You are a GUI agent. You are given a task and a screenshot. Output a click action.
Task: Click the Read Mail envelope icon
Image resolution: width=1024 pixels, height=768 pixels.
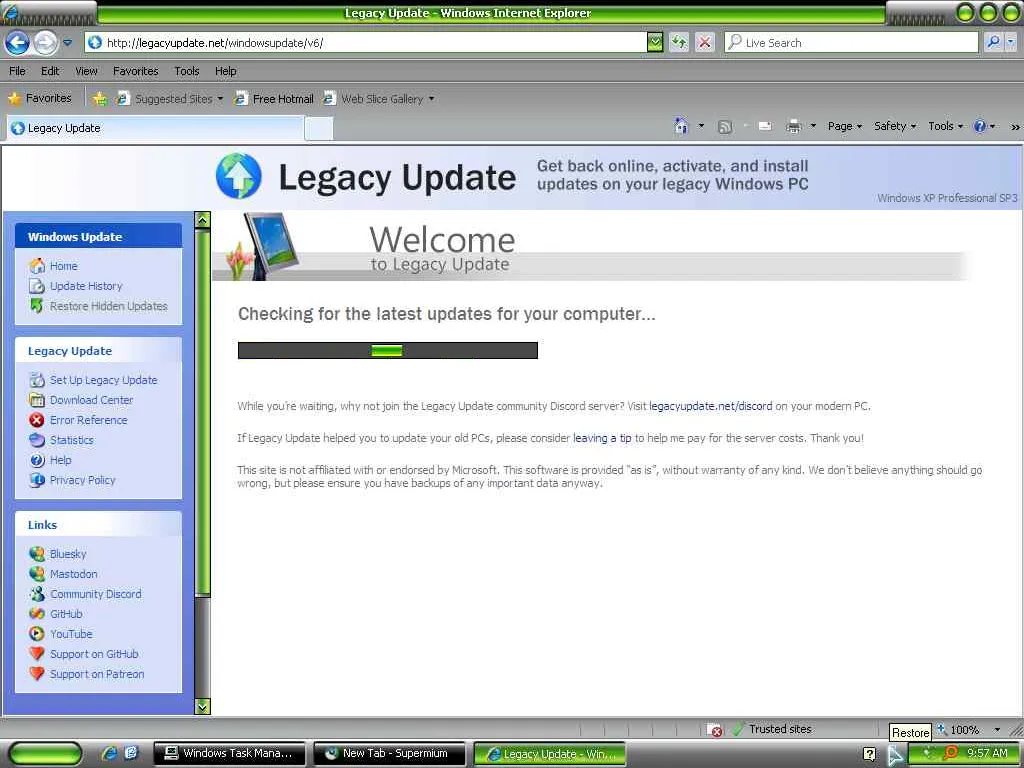pyautogui.click(x=765, y=127)
